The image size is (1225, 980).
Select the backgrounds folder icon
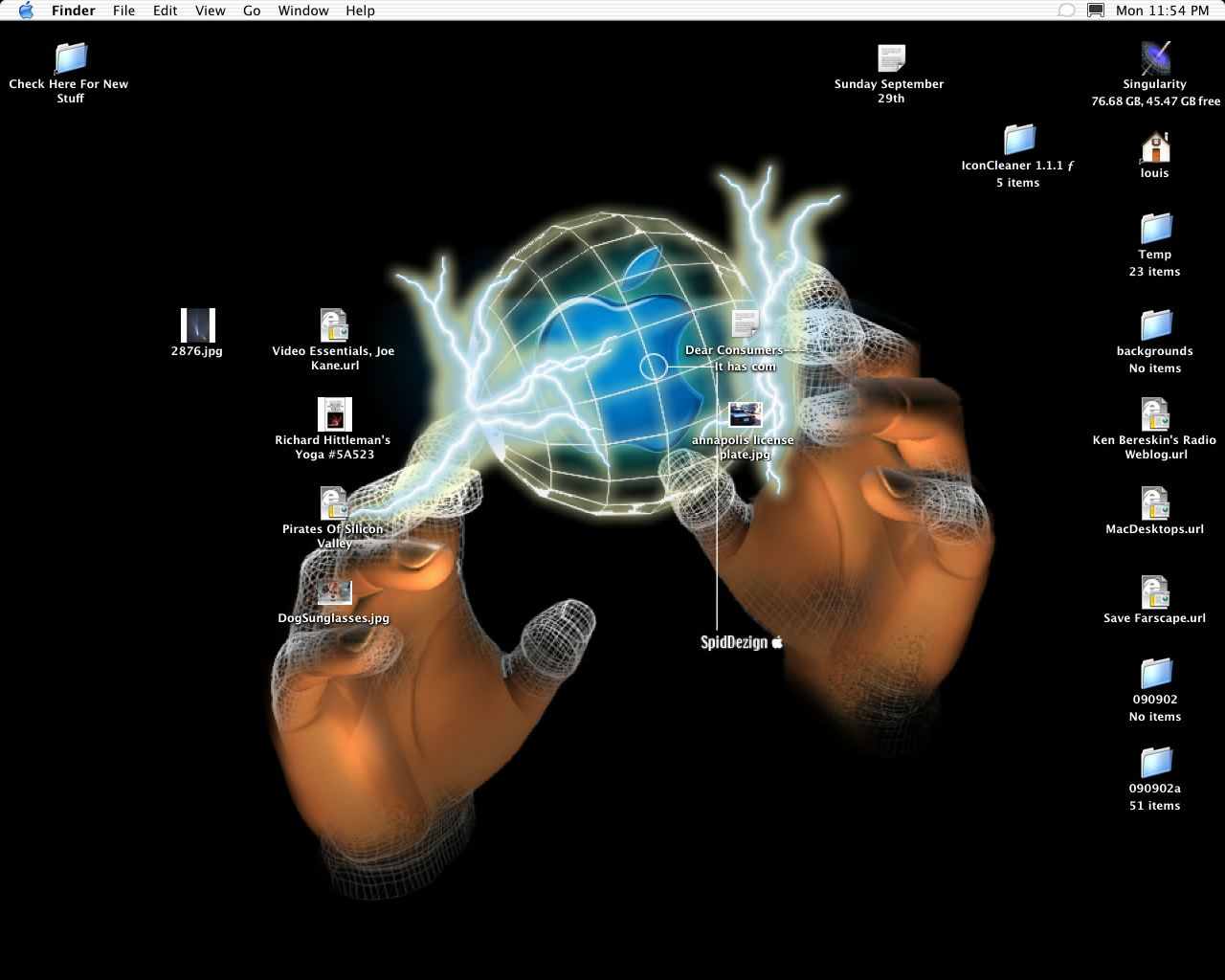click(1155, 325)
